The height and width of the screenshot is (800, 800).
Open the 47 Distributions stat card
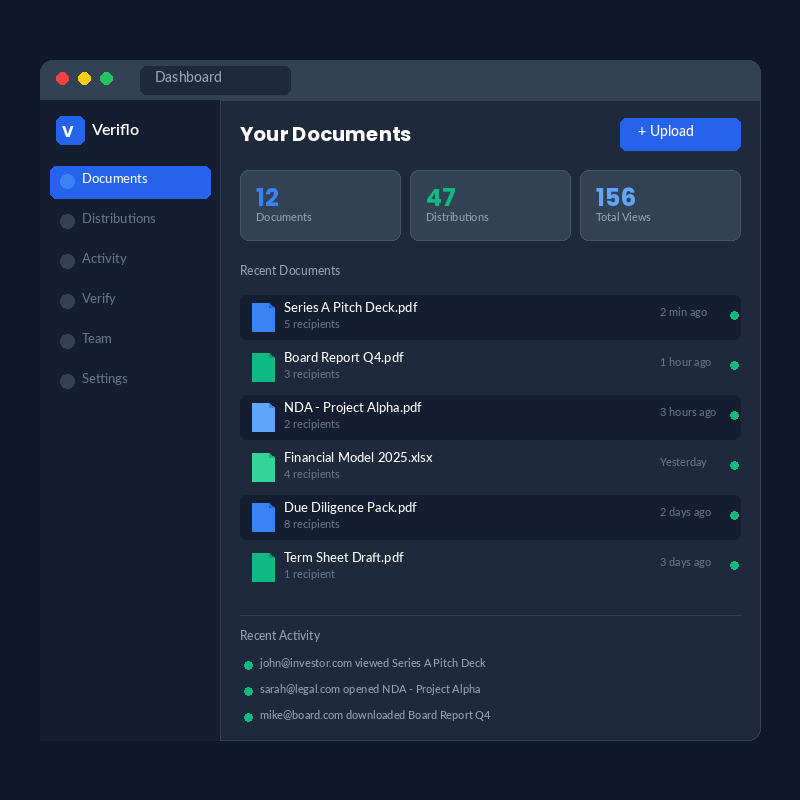click(x=490, y=205)
